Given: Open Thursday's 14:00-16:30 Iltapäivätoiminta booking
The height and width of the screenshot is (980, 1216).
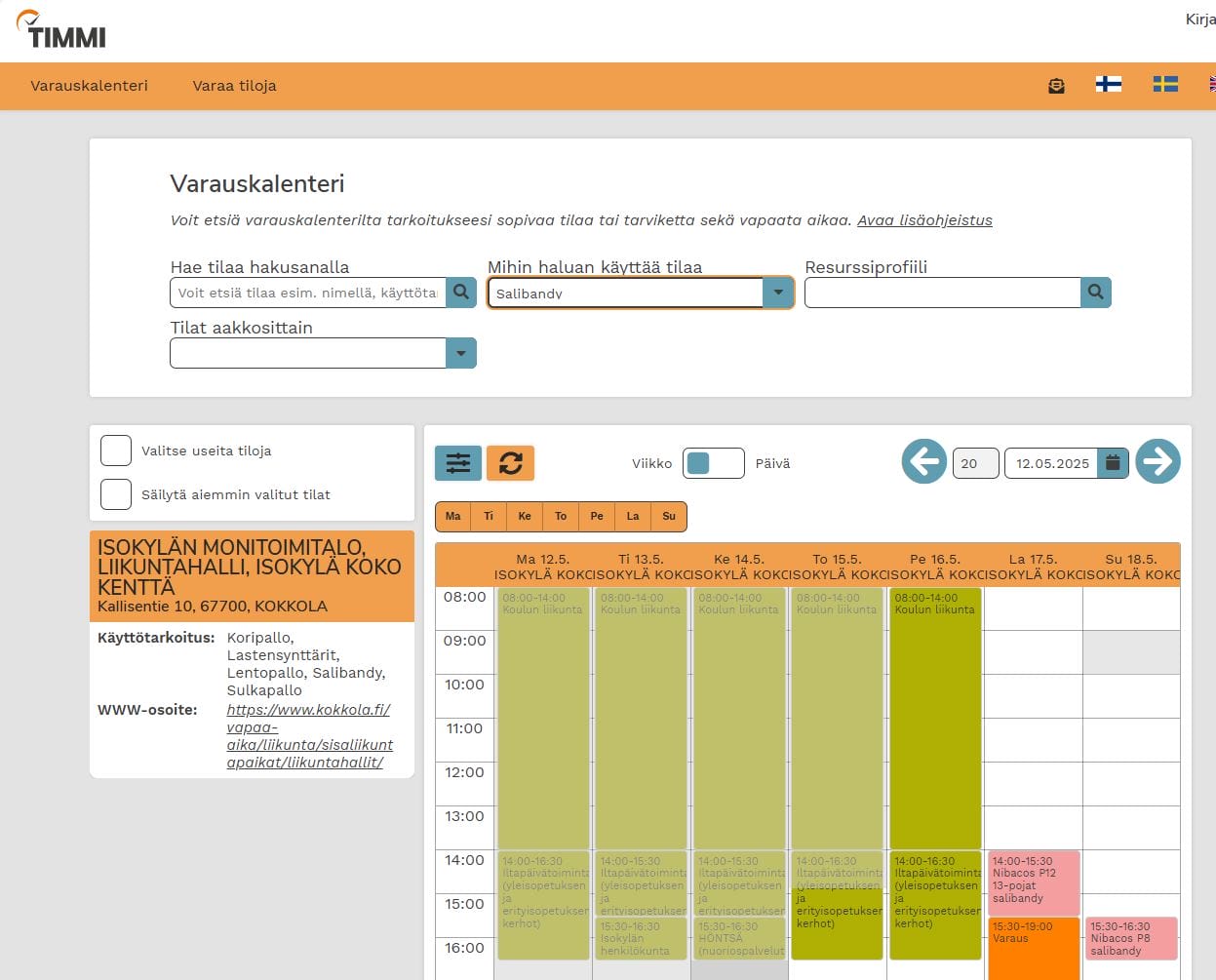Looking at the screenshot, I should tap(838, 905).
